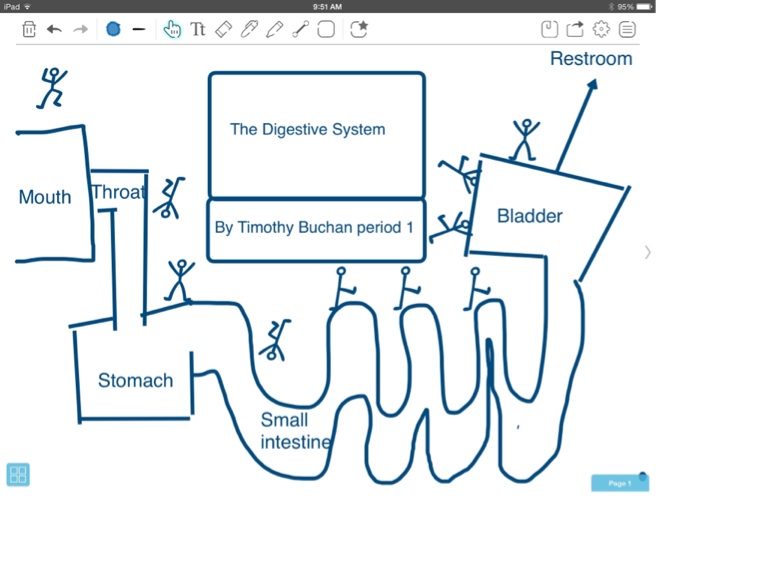Tap the Page 1 indicator button

point(619,483)
